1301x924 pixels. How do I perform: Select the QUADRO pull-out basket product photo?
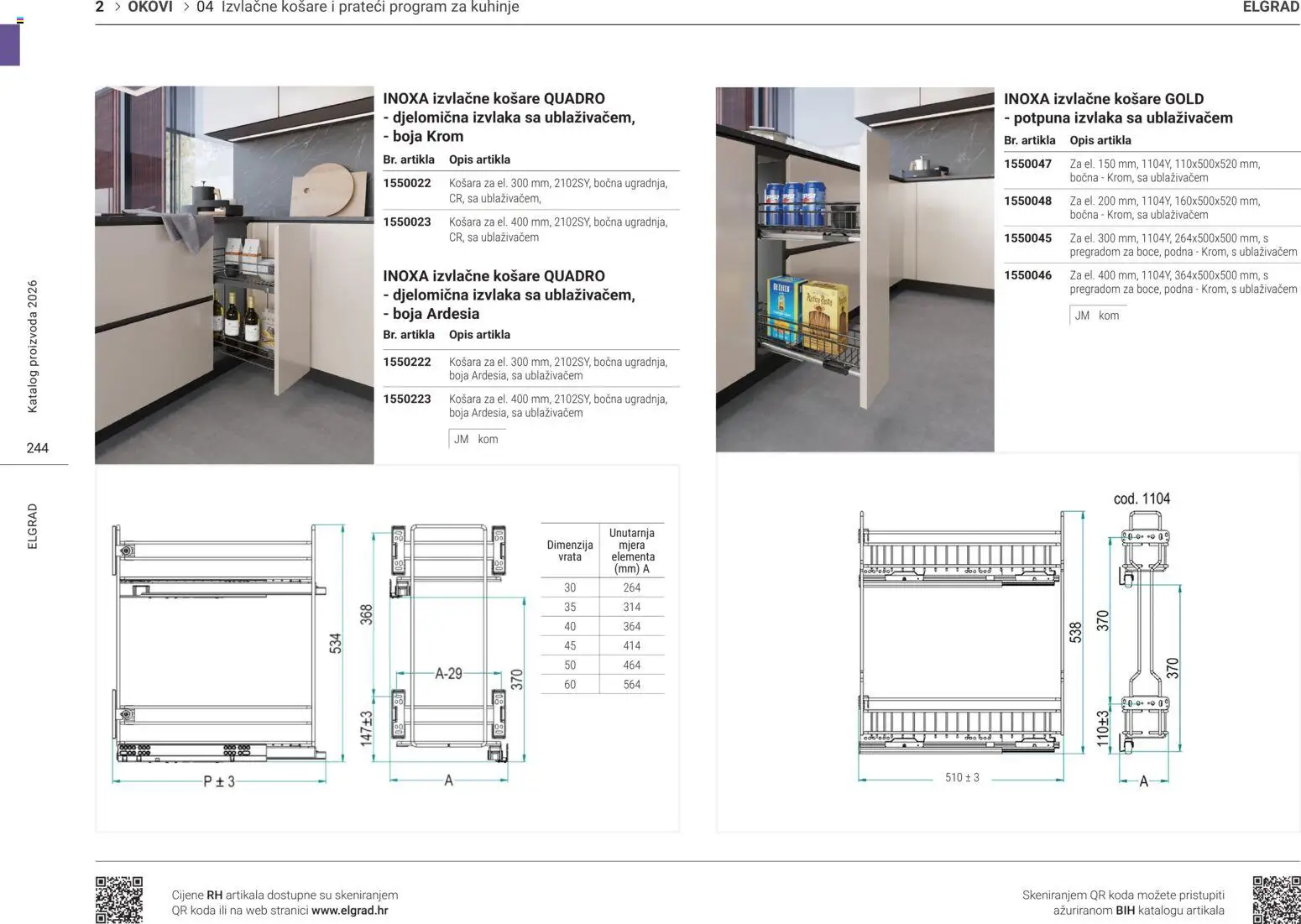[x=235, y=274]
